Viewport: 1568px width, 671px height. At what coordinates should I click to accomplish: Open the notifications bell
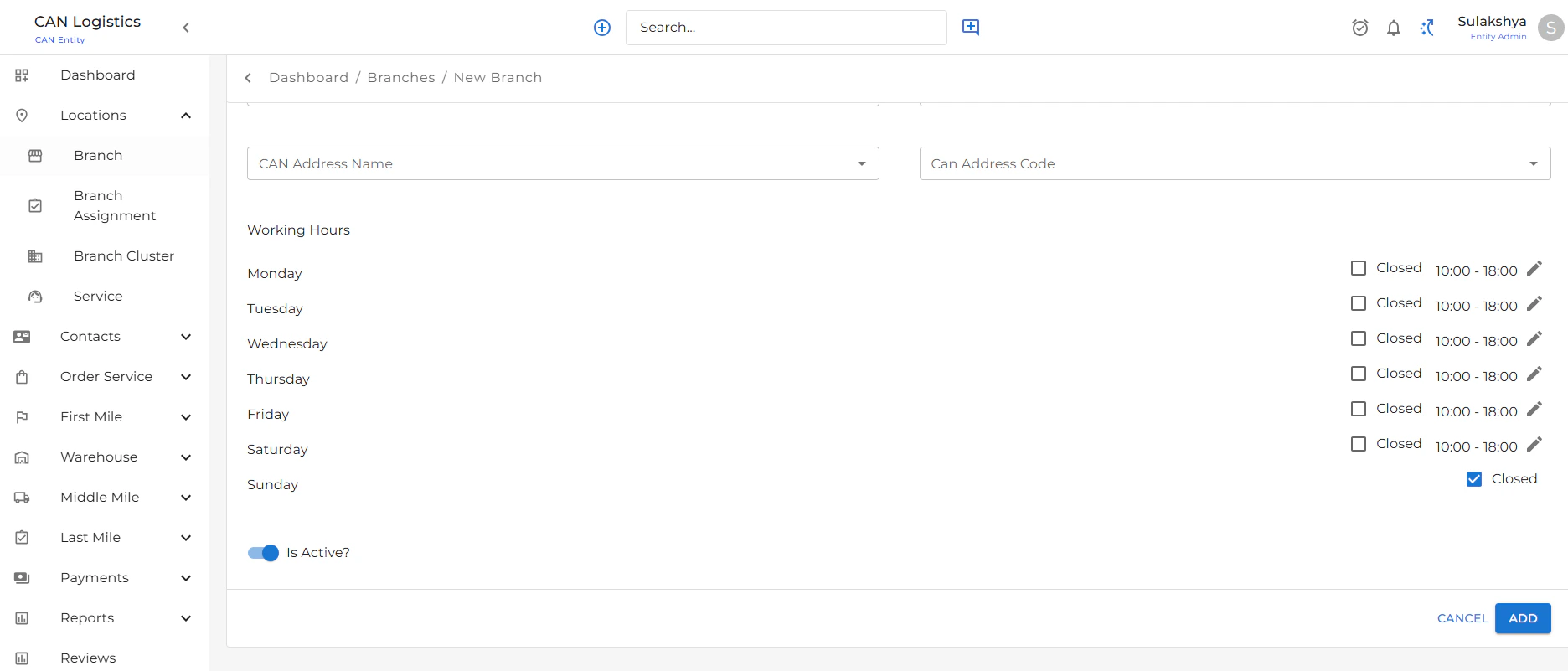(x=1394, y=28)
